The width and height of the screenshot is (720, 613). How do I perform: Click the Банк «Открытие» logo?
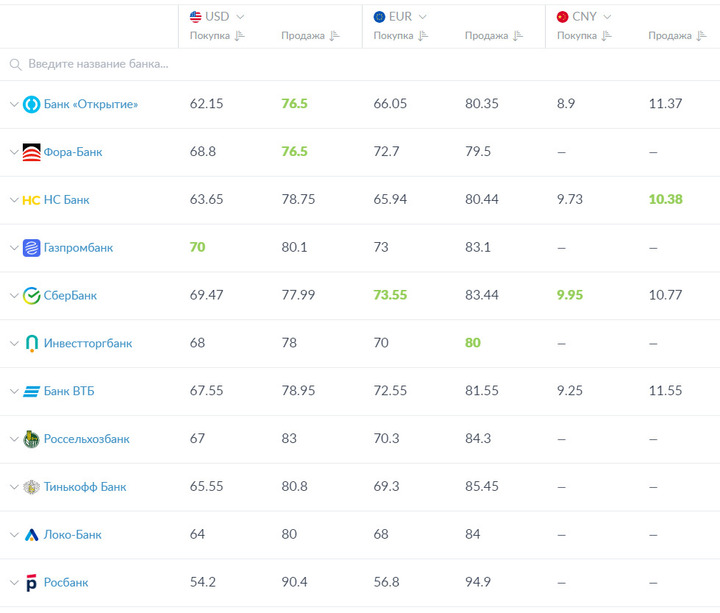[32, 104]
